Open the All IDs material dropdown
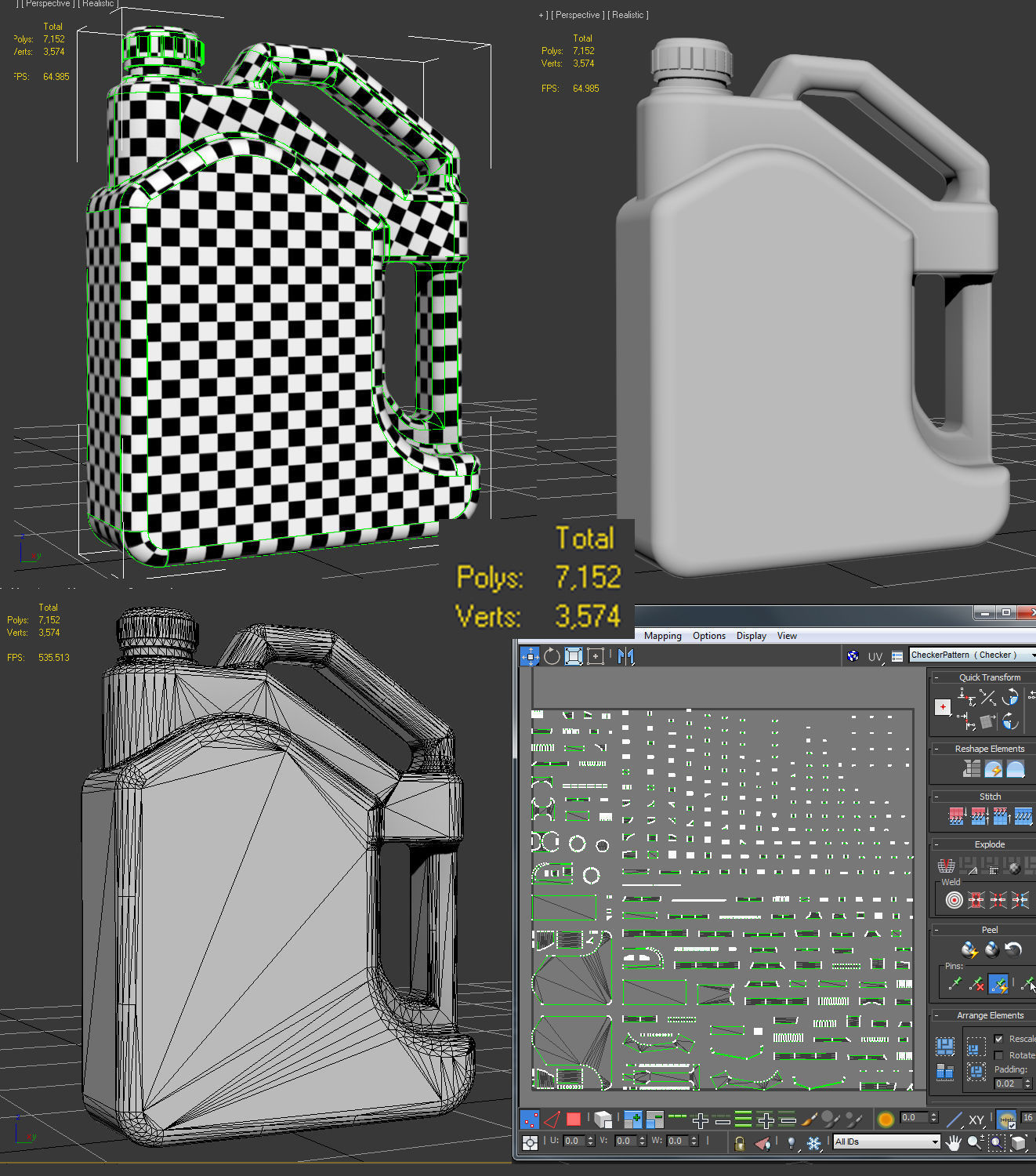The height and width of the screenshot is (1176, 1036). tap(887, 1142)
